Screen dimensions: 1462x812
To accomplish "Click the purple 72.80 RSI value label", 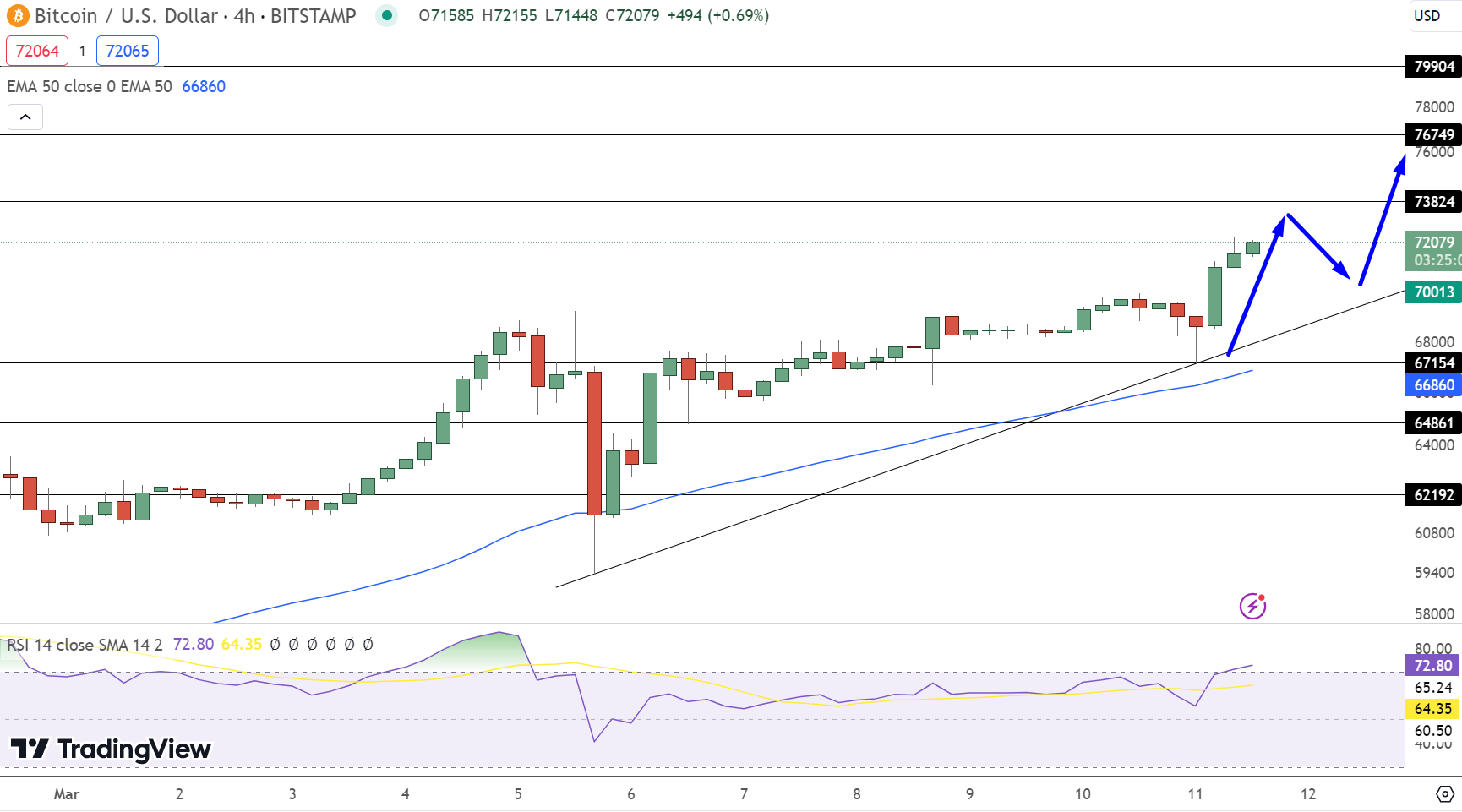I will (x=1432, y=667).
